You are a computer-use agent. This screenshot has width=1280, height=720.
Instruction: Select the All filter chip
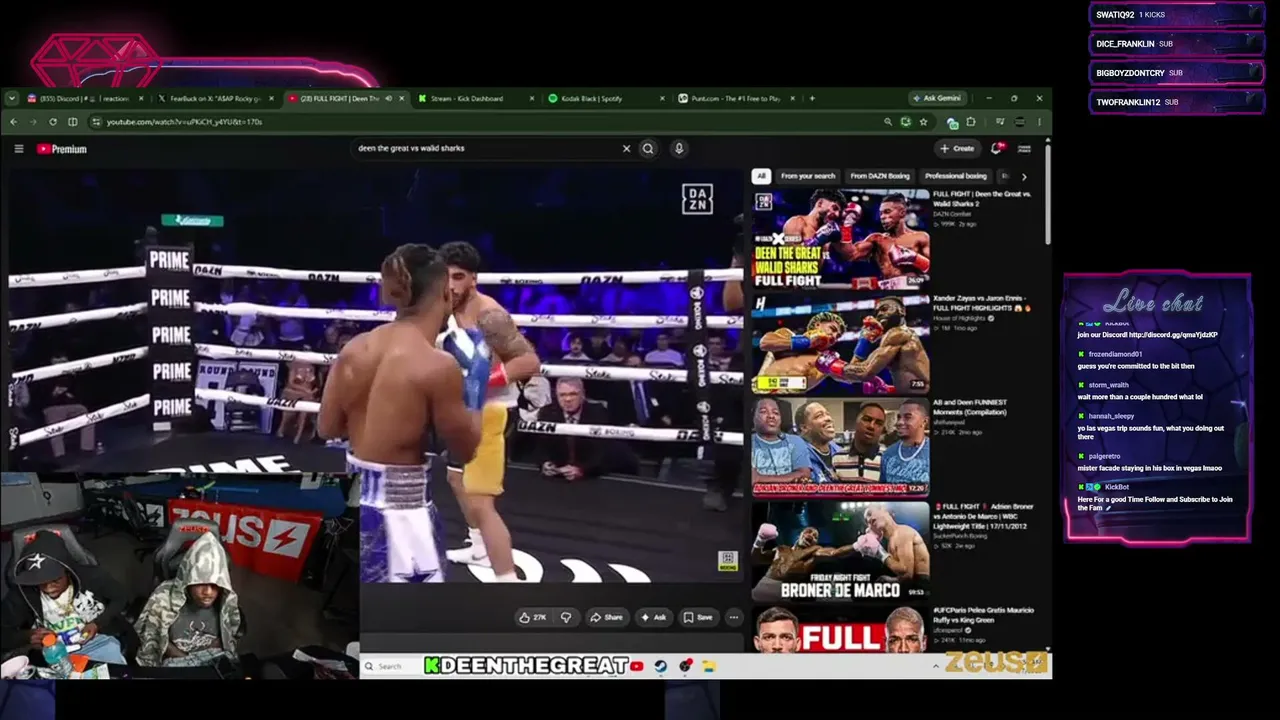761,176
